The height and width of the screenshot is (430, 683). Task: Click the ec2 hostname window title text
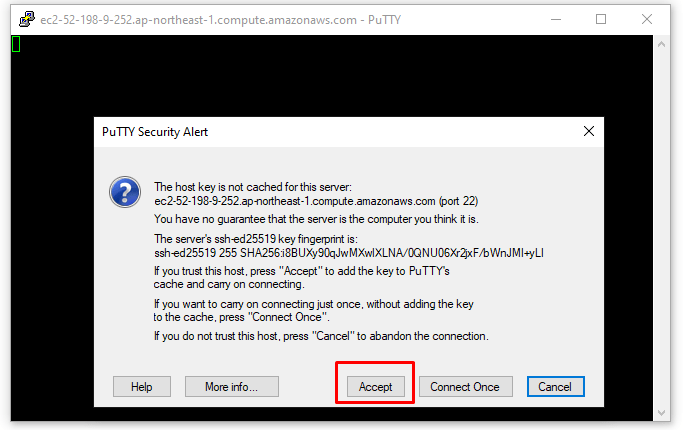[x=220, y=20]
